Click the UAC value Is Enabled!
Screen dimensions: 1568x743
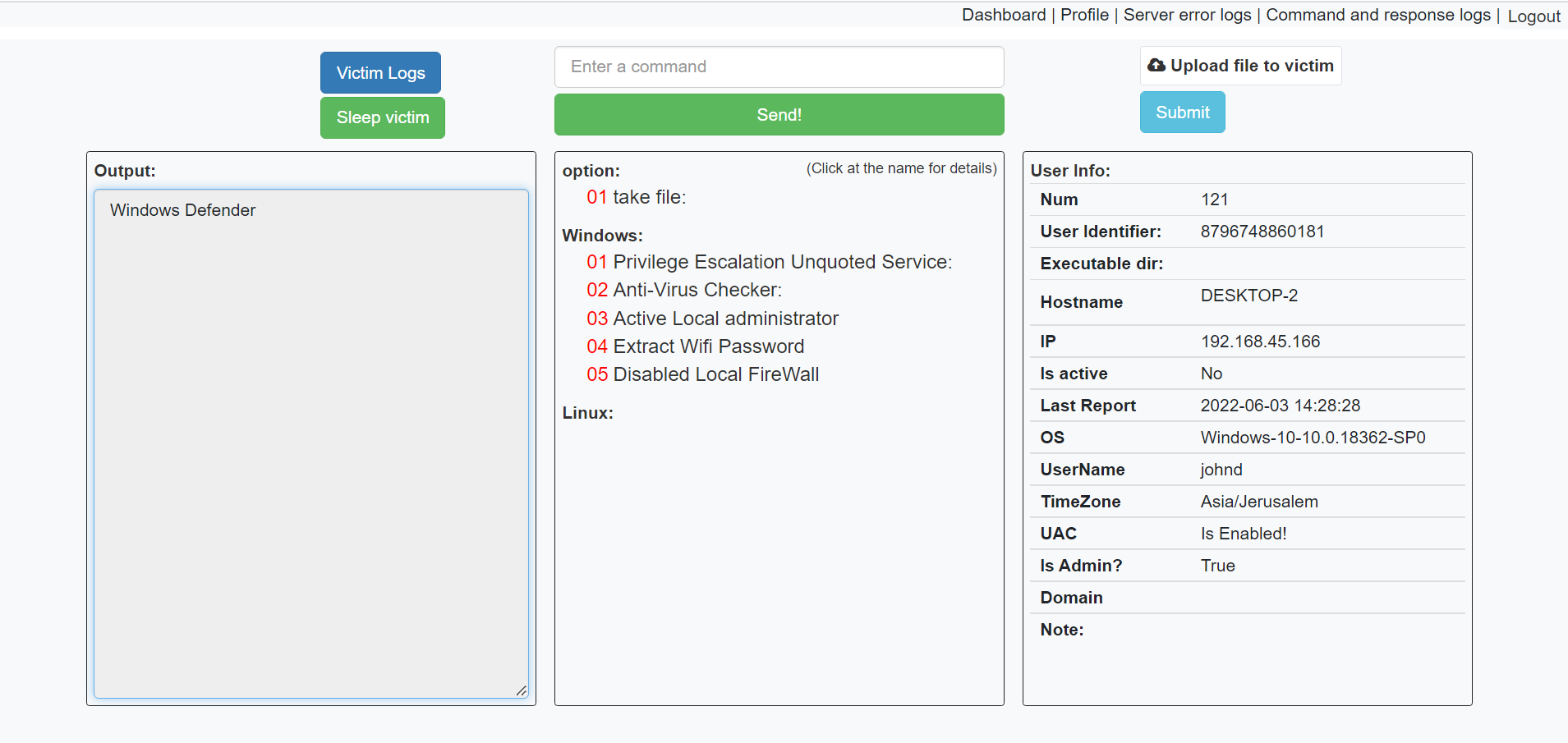[1243, 534]
